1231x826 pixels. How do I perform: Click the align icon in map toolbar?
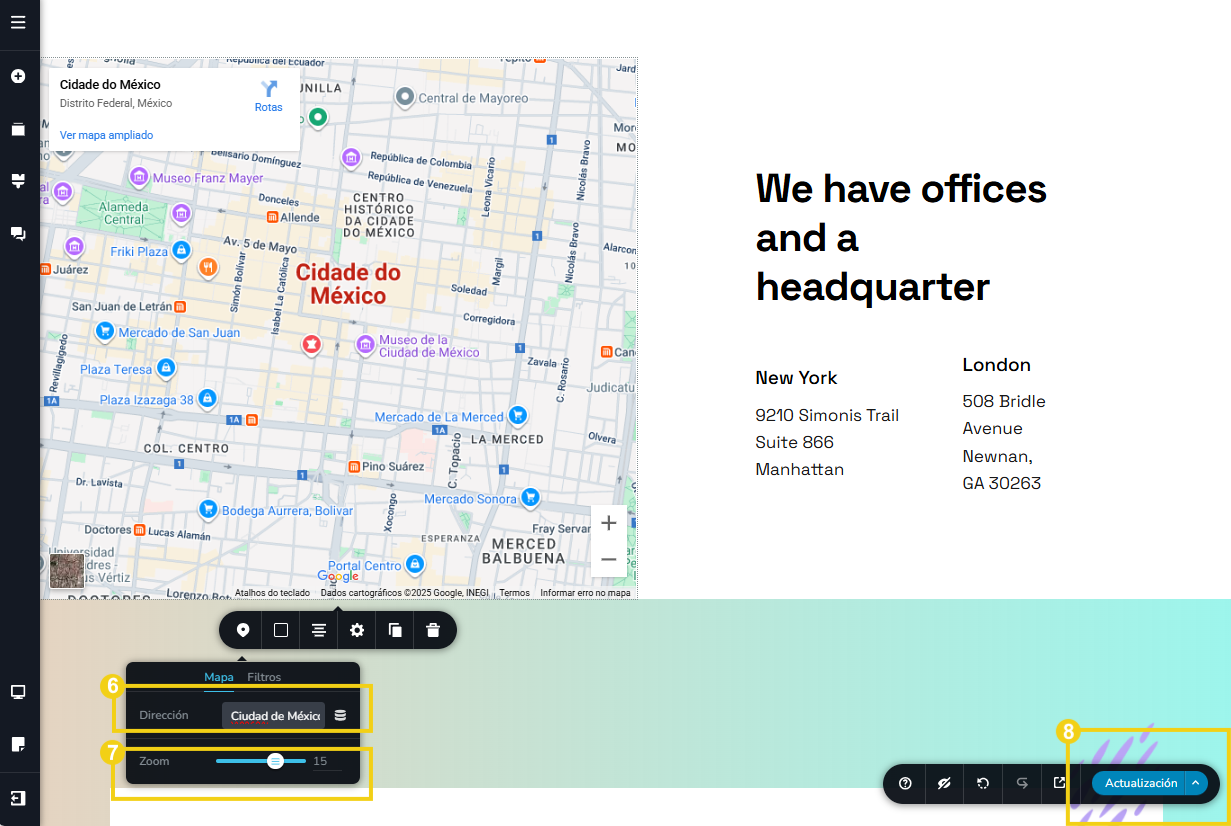319,630
